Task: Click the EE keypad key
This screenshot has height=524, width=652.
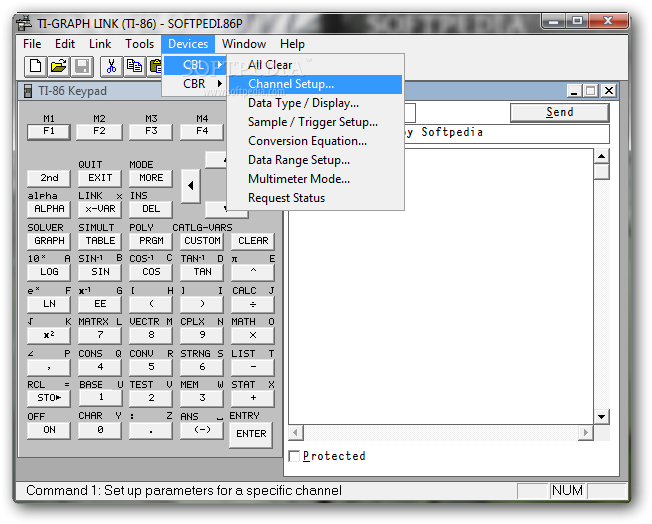Action: [x=100, y=304]
